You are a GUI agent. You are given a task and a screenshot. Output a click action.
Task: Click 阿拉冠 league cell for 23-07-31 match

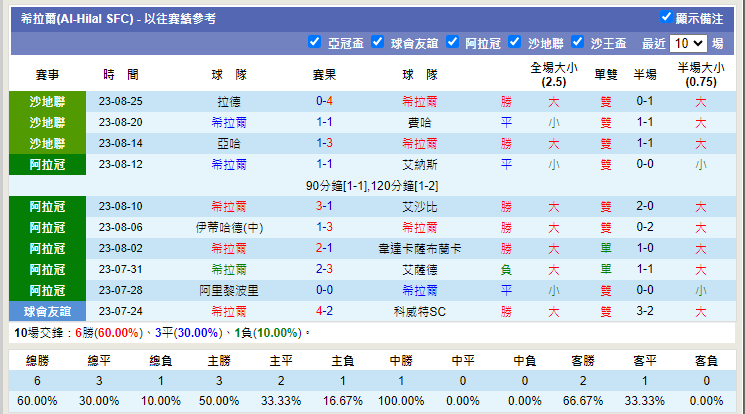tap(48, 270)
